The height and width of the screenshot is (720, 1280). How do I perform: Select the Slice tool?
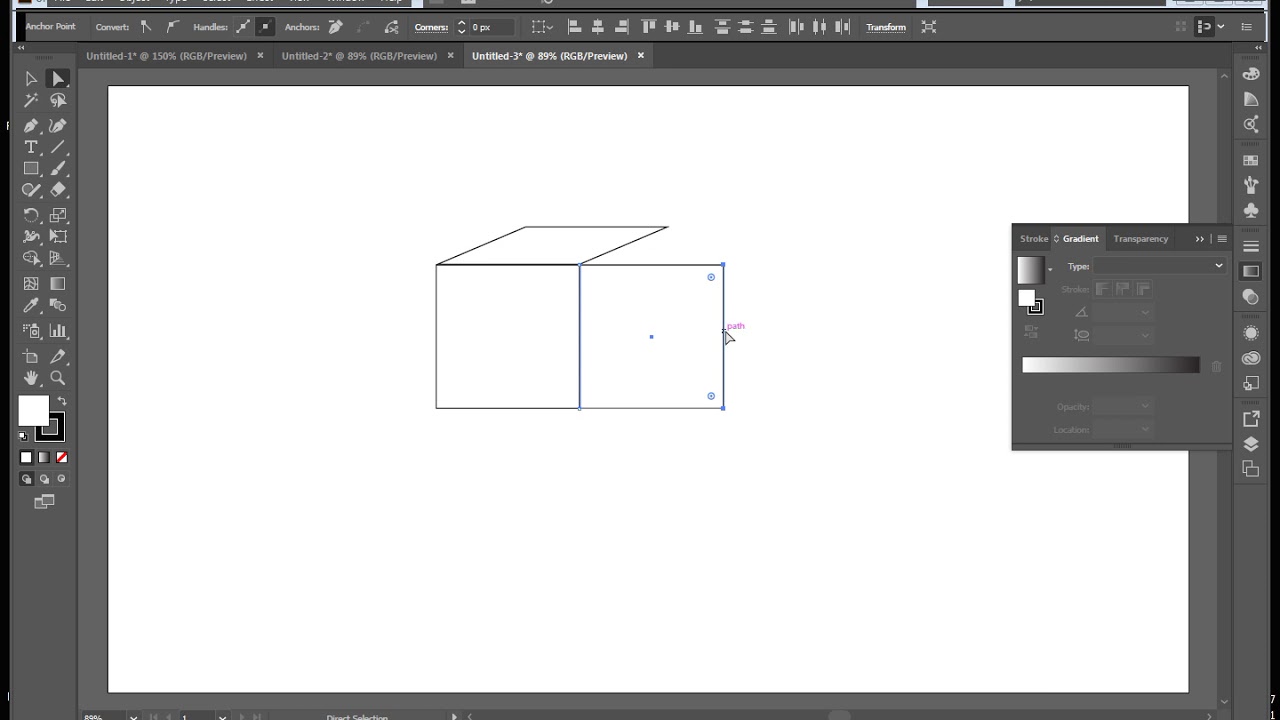tap(58, 357)
